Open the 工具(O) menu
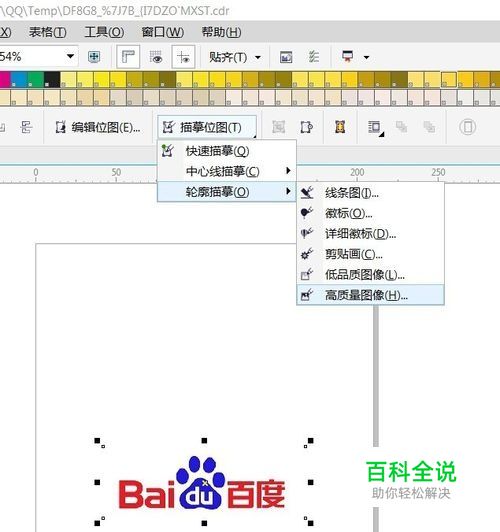The image size is (500, 532). [104, 33]
